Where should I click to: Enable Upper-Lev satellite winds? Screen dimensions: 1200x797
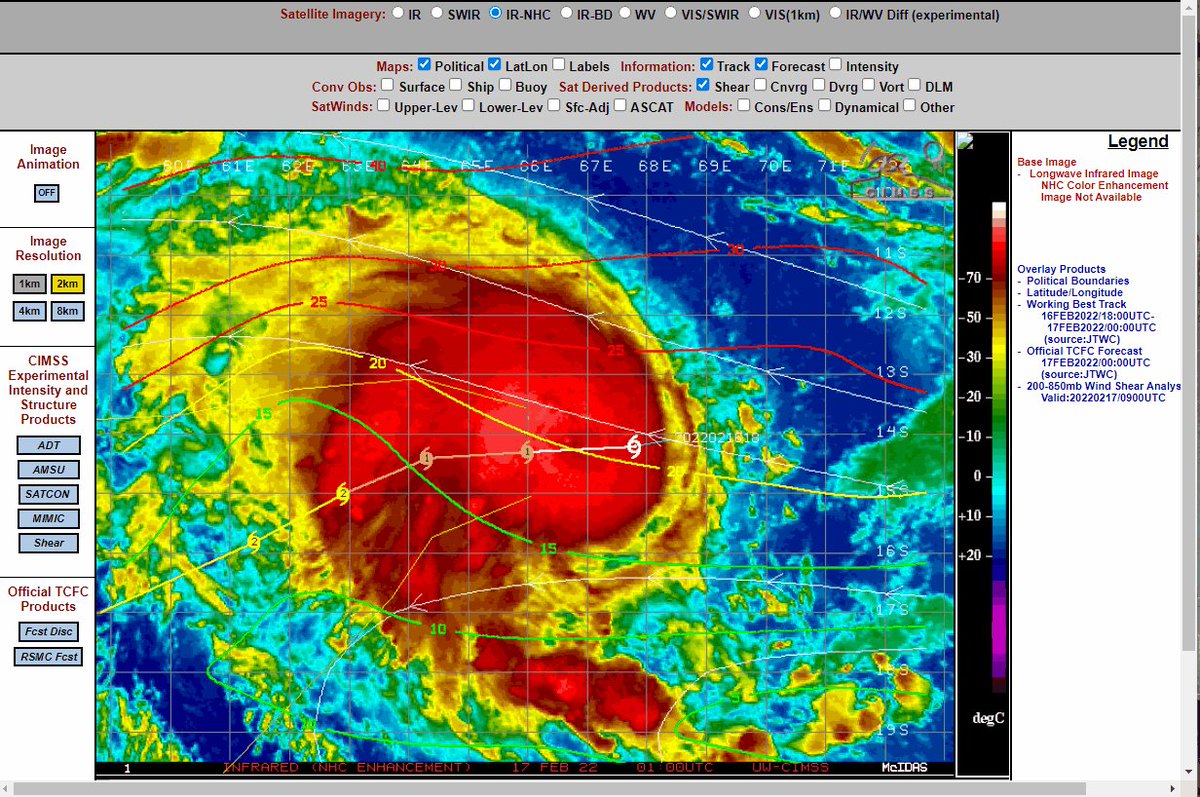click(x=383, y=105)
